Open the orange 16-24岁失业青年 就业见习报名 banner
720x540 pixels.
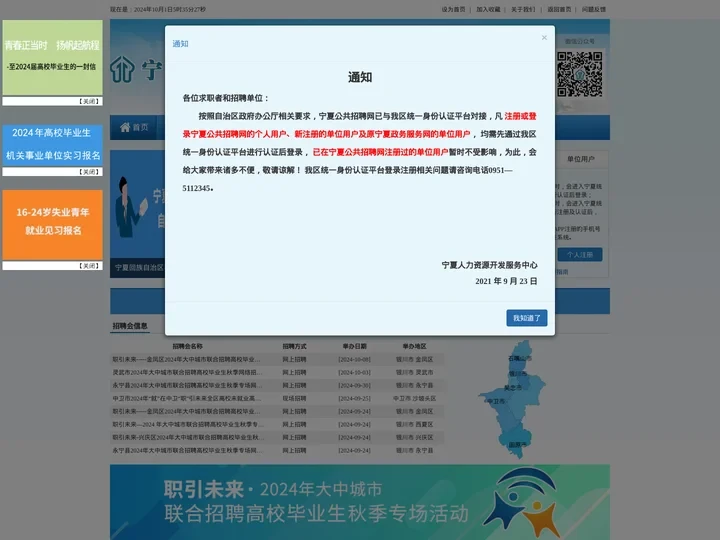coord(52,225)
